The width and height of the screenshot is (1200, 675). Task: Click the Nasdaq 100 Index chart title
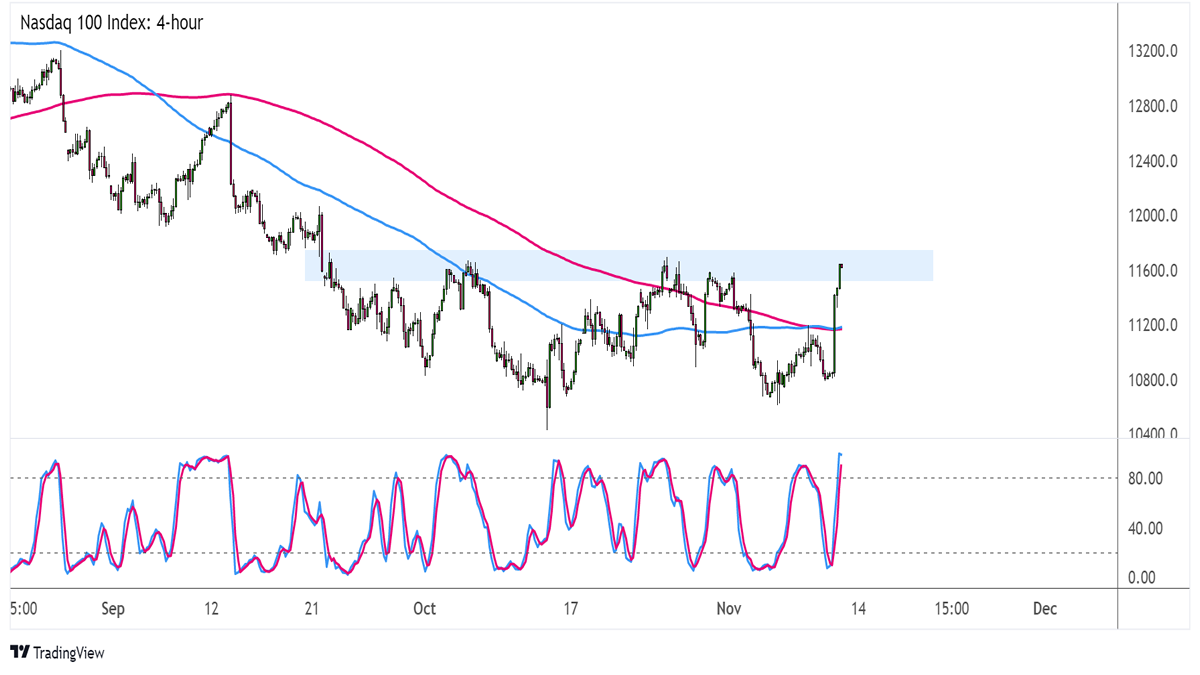pos(111,21)
